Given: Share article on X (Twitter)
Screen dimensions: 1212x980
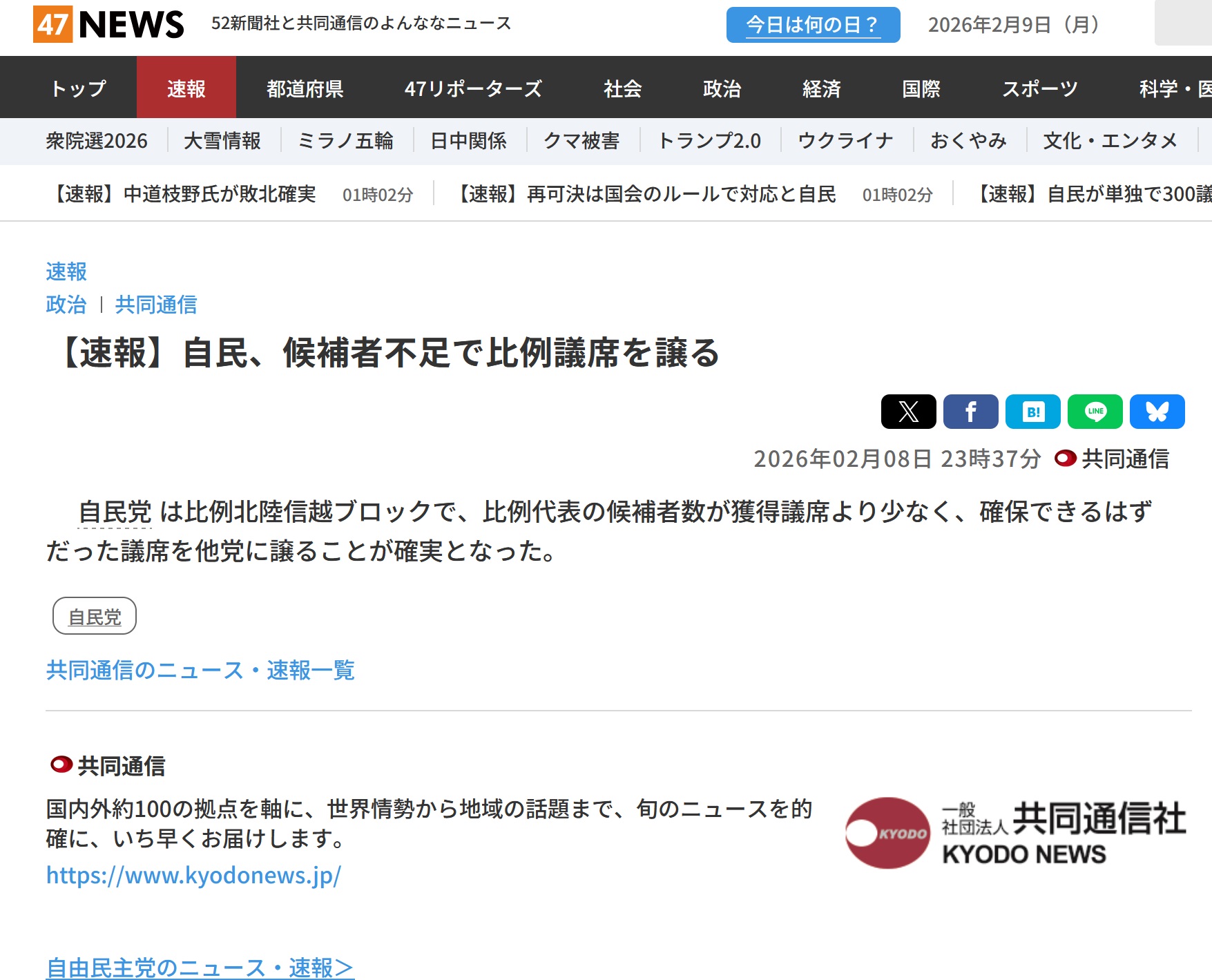Looking at the screenshot, I should [908, 412].
